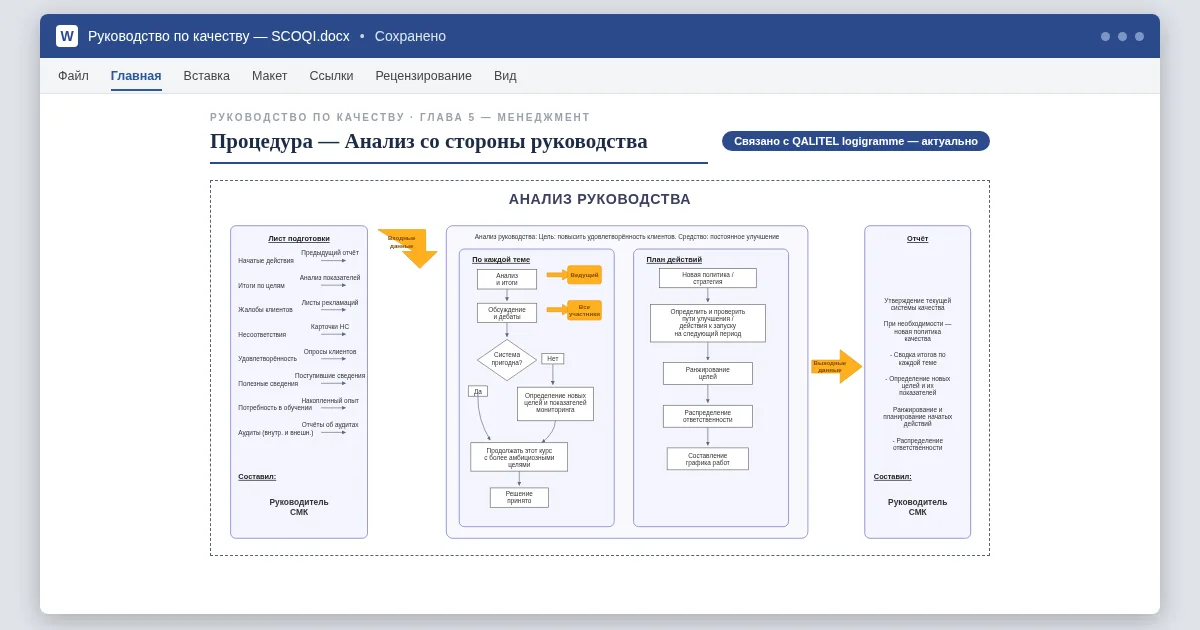Select the Определение новых целей и показателей мониторинга box
The image size is (1200, 630).
(555, 403)
